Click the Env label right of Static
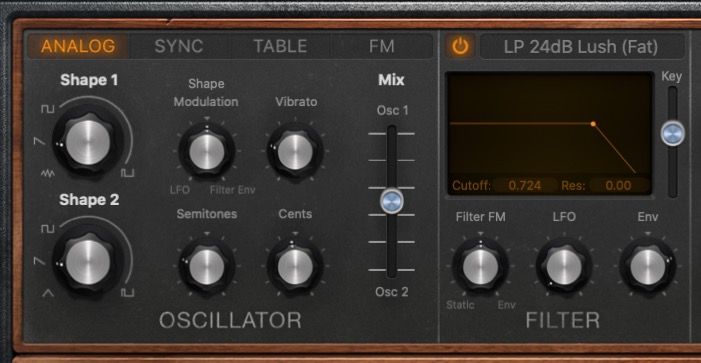Screen dimensions: 701x363 507,305
